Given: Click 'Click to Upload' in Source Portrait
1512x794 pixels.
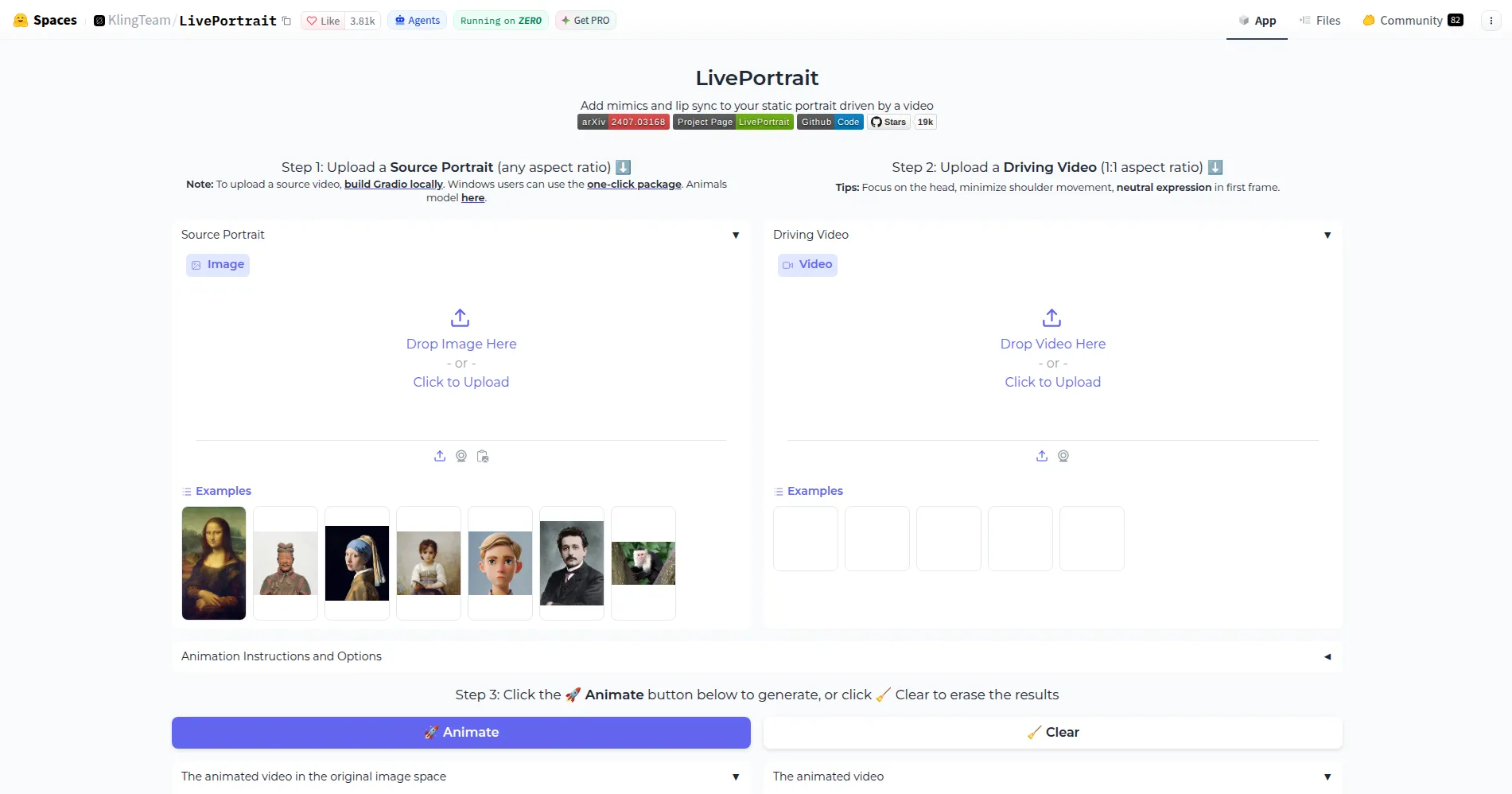Looking at the screenshot, I should [461, 382].
